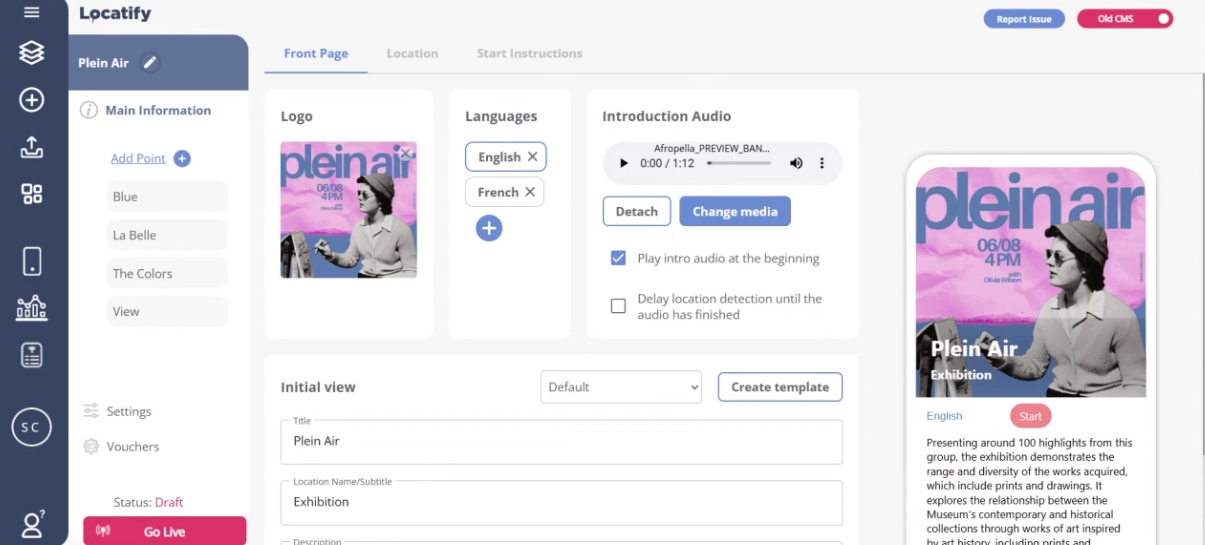Screen dimensions: 1205x545
Task: Edit the Plein Air name with the pencil icon
Action: (x=150, y=62)
